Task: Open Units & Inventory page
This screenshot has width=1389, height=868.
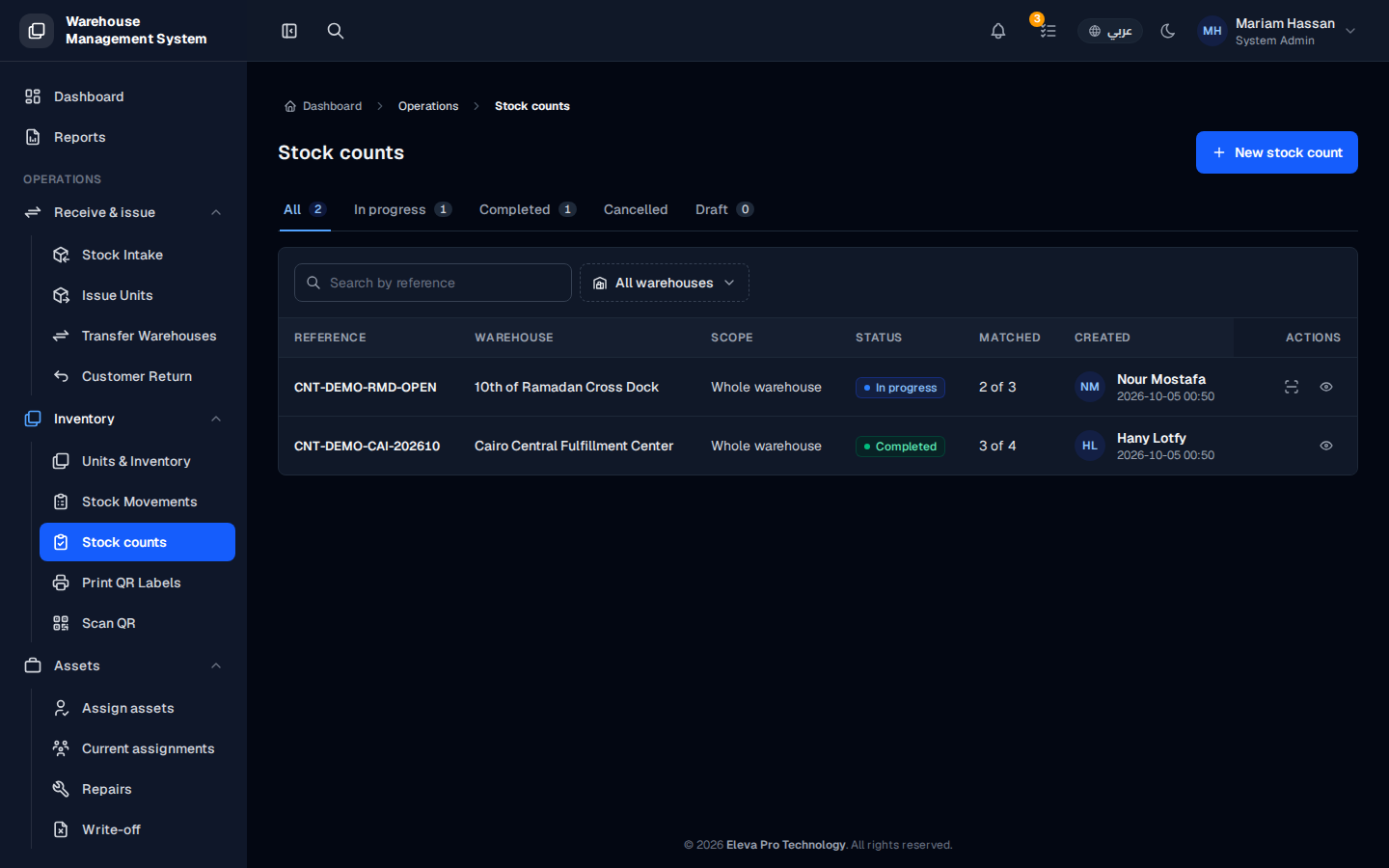Action: (137, 461)
